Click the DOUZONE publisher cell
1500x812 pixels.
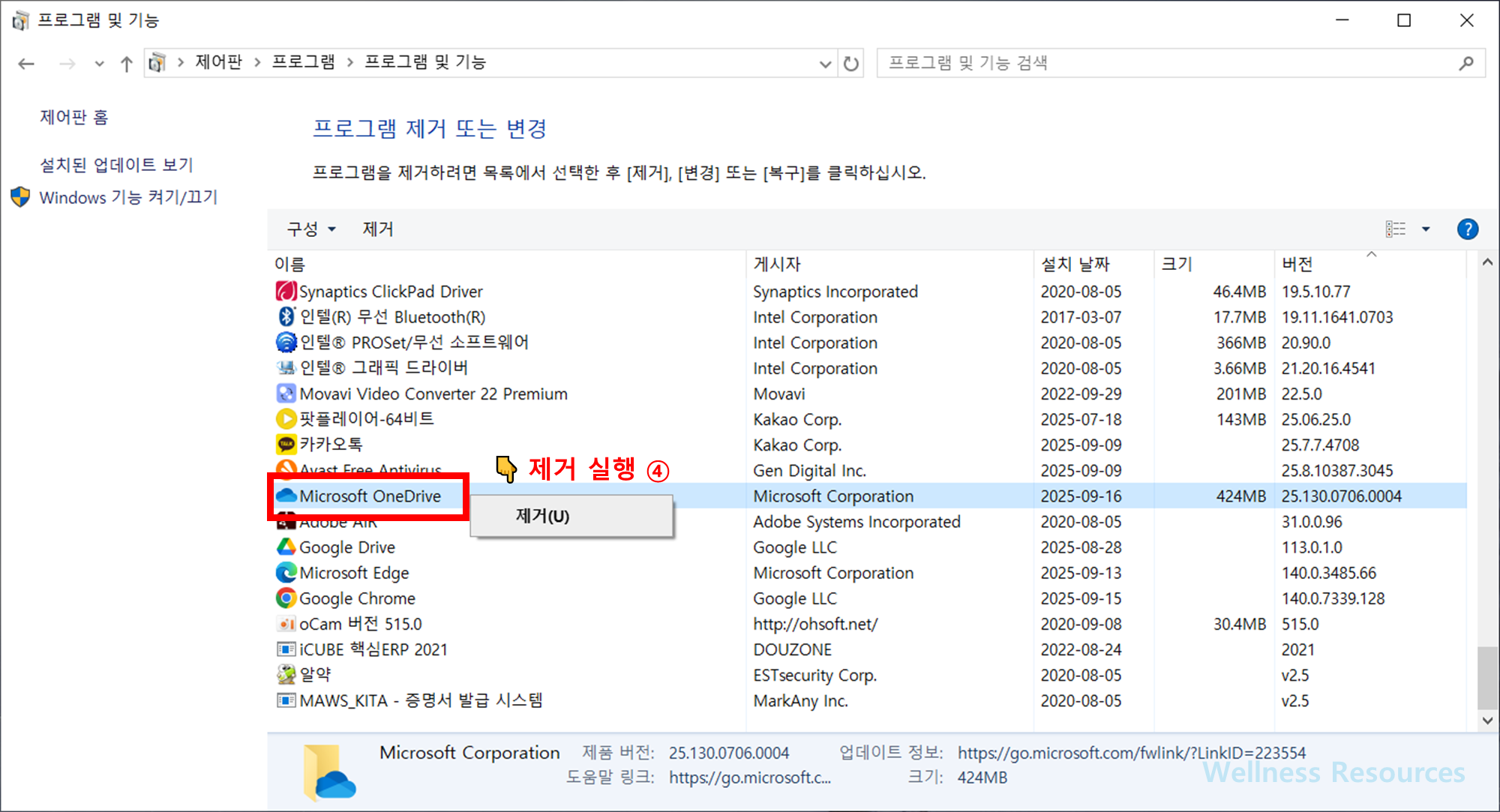pyautogui.click(x=792, y=649)
